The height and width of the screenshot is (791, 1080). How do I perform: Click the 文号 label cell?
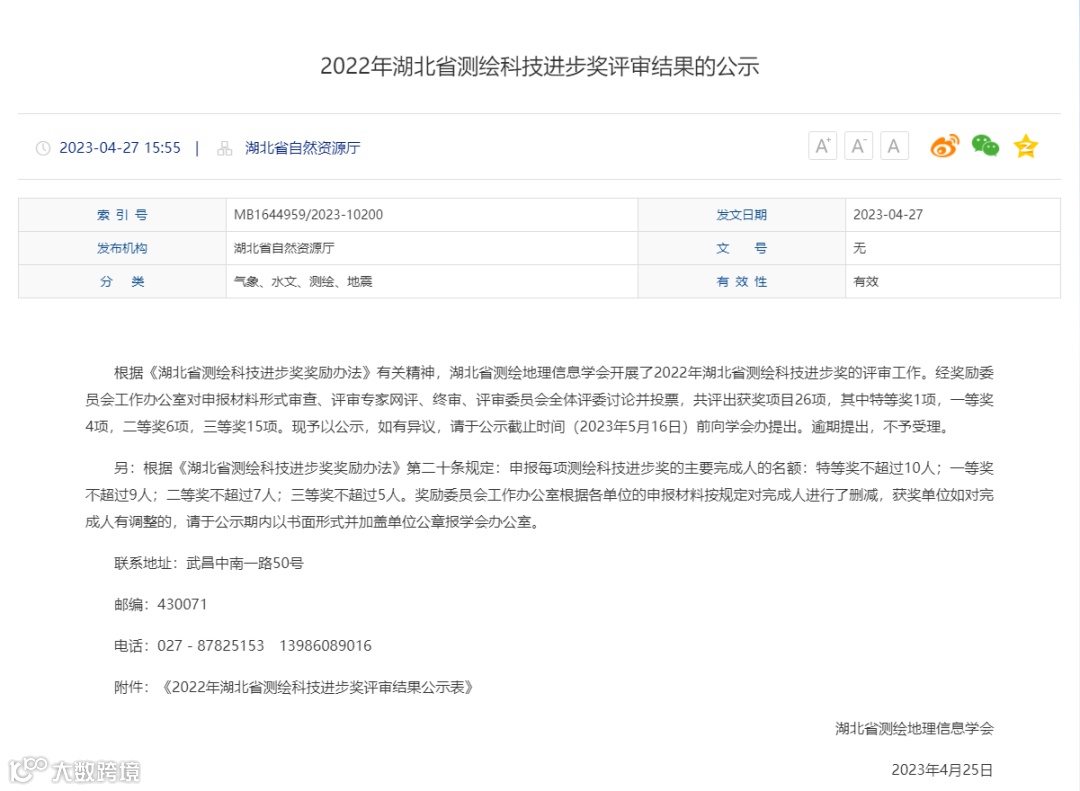coord(742,248)
